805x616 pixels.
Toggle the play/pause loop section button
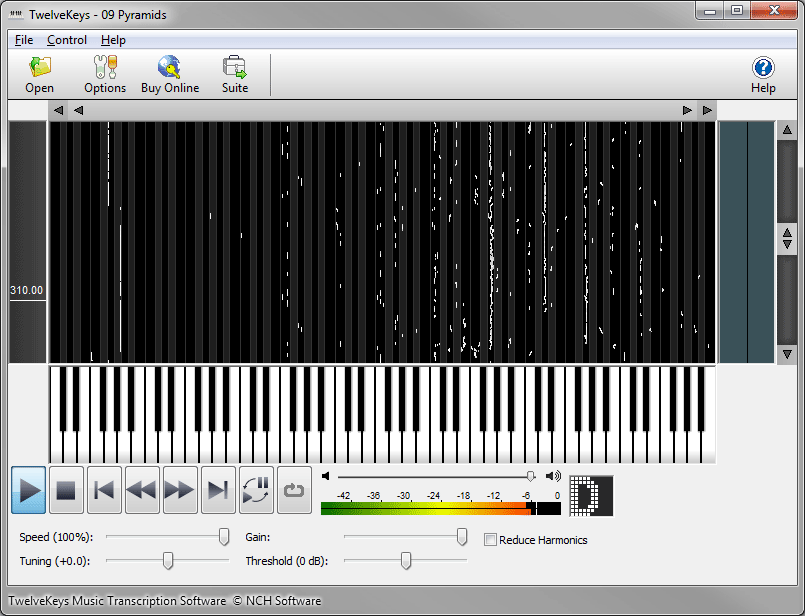tap(256, 490)
